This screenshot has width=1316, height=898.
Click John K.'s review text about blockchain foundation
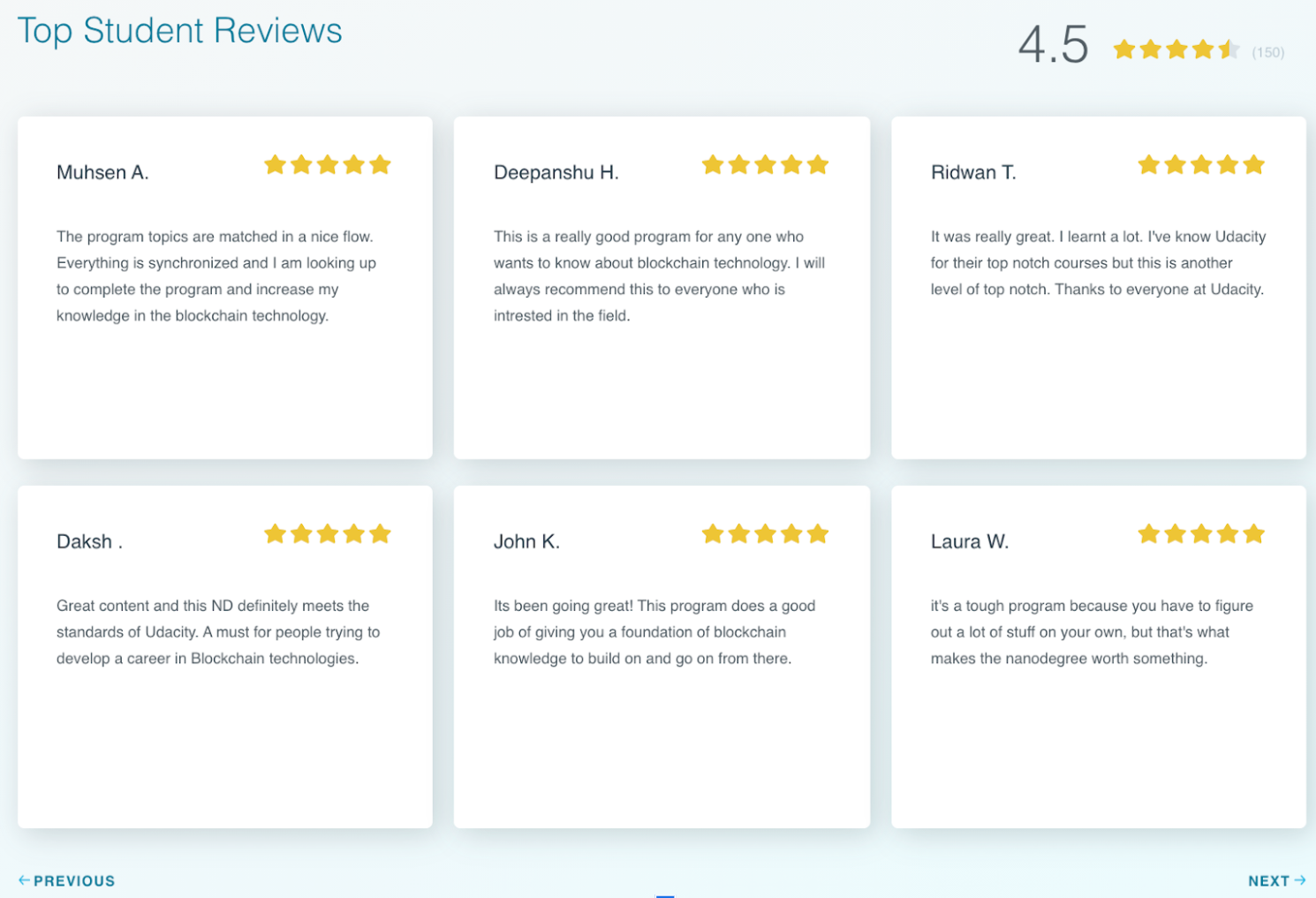click(x=654, y=631)
